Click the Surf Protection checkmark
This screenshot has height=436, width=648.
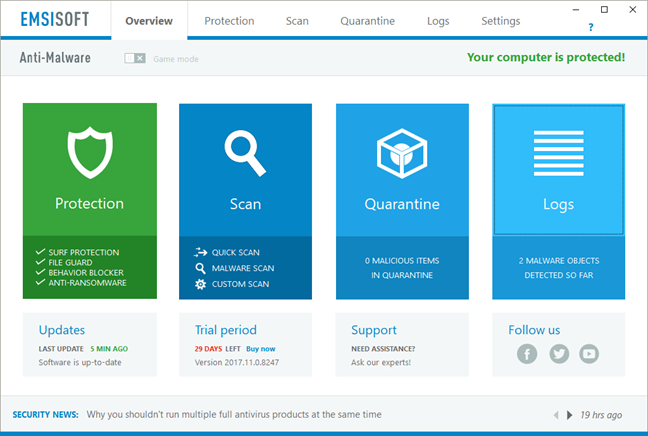[40, 252]
